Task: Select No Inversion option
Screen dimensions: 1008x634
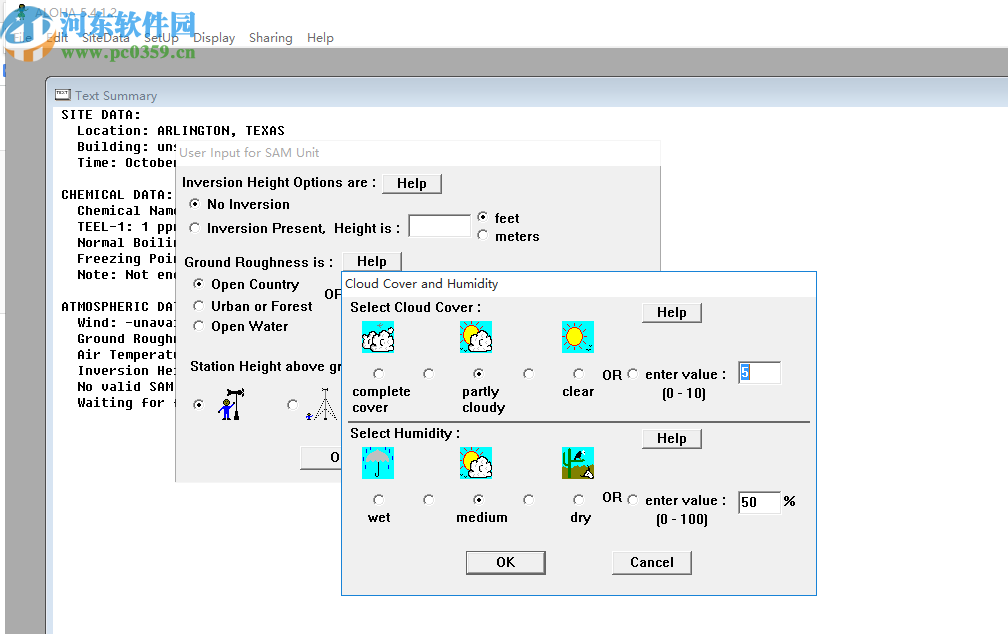Action: point(194,204)
